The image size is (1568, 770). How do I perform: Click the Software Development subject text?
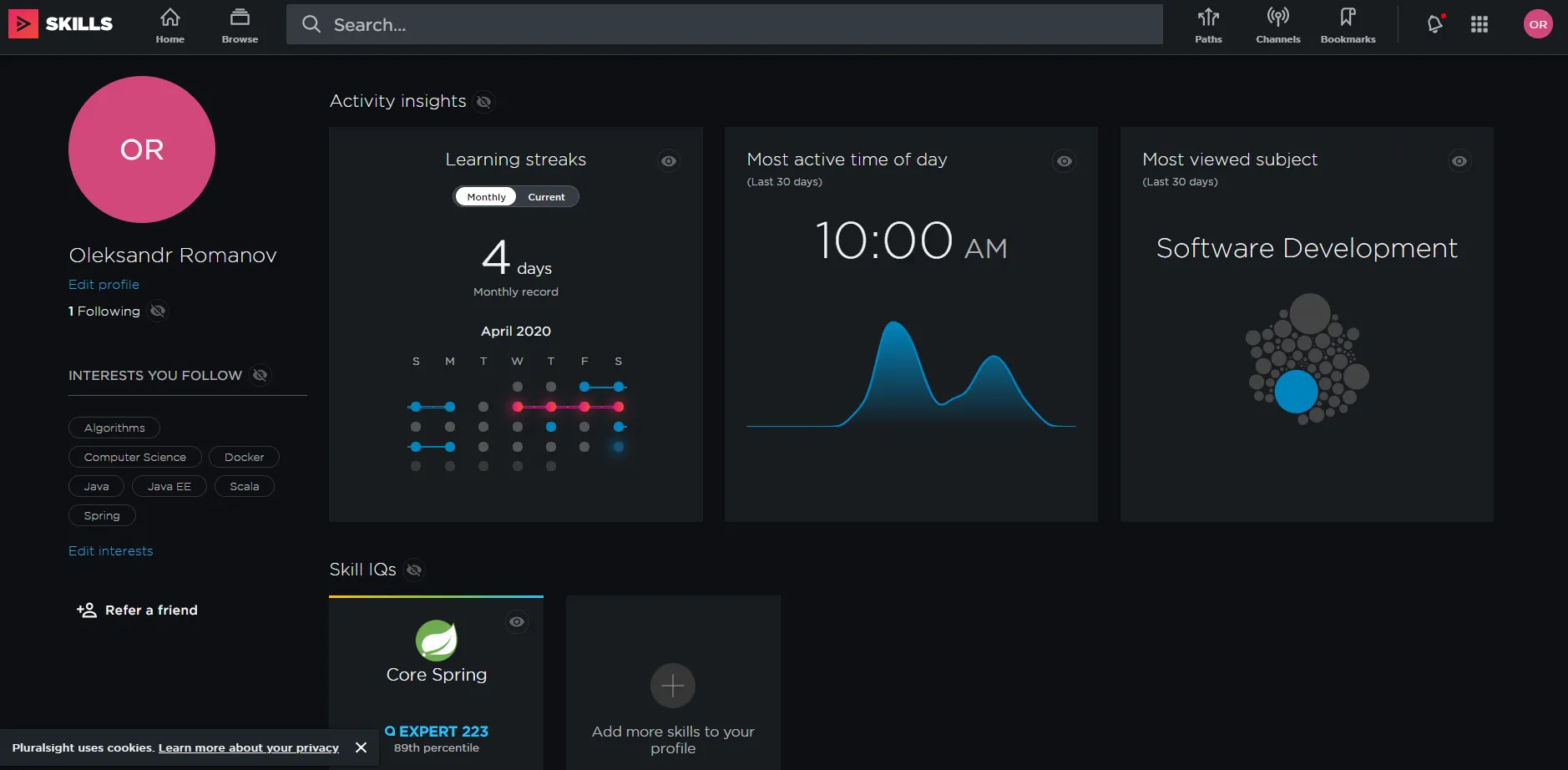point(1307,248)
